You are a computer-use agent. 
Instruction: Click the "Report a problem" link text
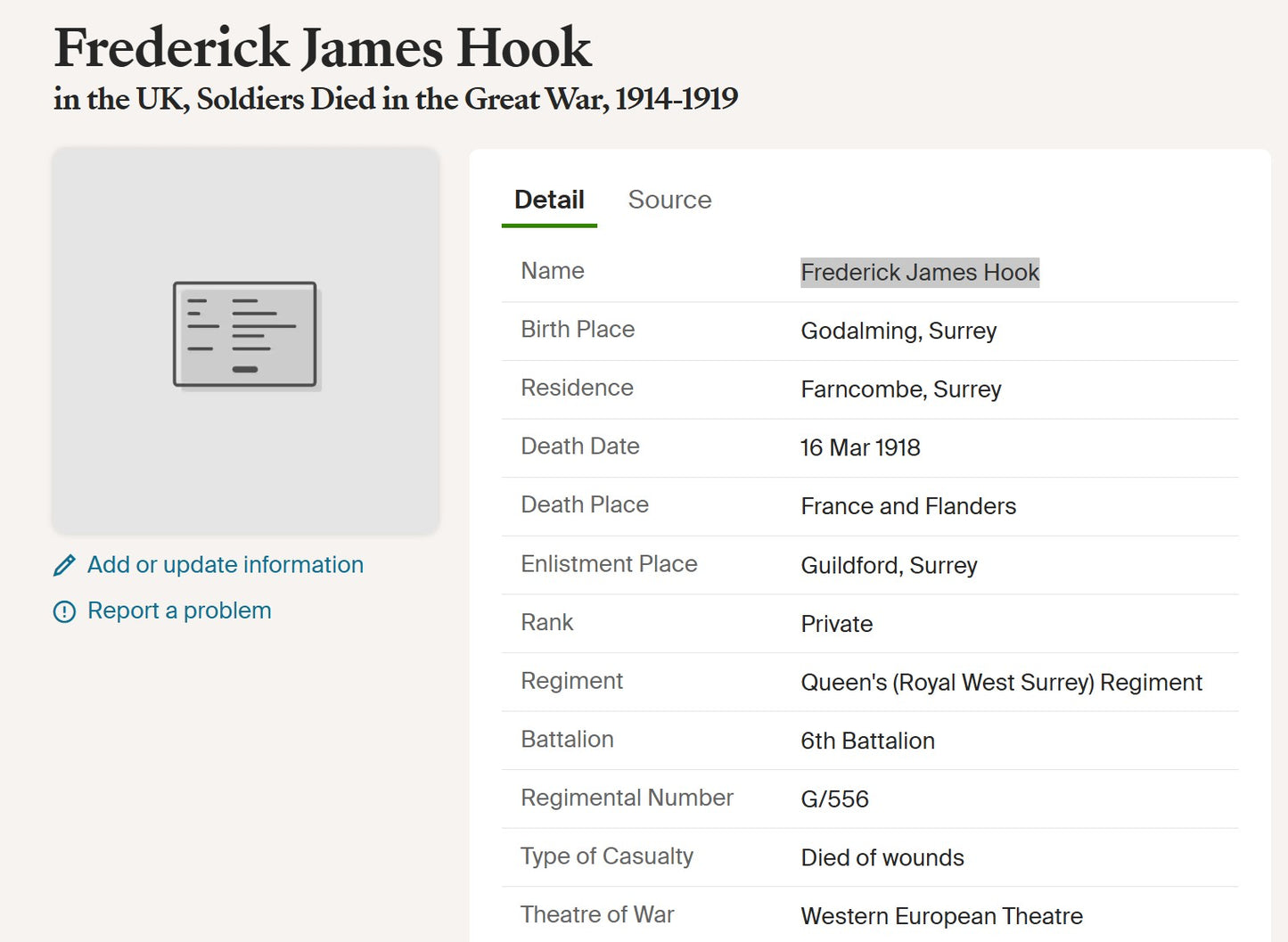pyautogui.click(x=179, y=611)
